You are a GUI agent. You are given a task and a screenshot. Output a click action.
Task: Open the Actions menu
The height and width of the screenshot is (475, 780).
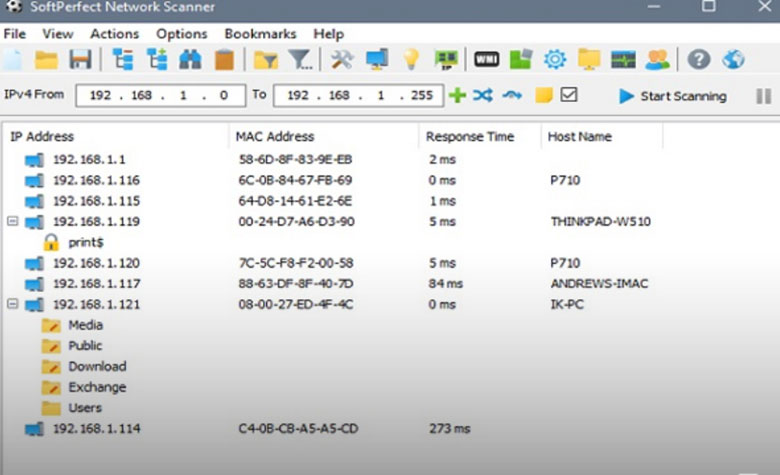pyautogui.click(x=114, y=34)
